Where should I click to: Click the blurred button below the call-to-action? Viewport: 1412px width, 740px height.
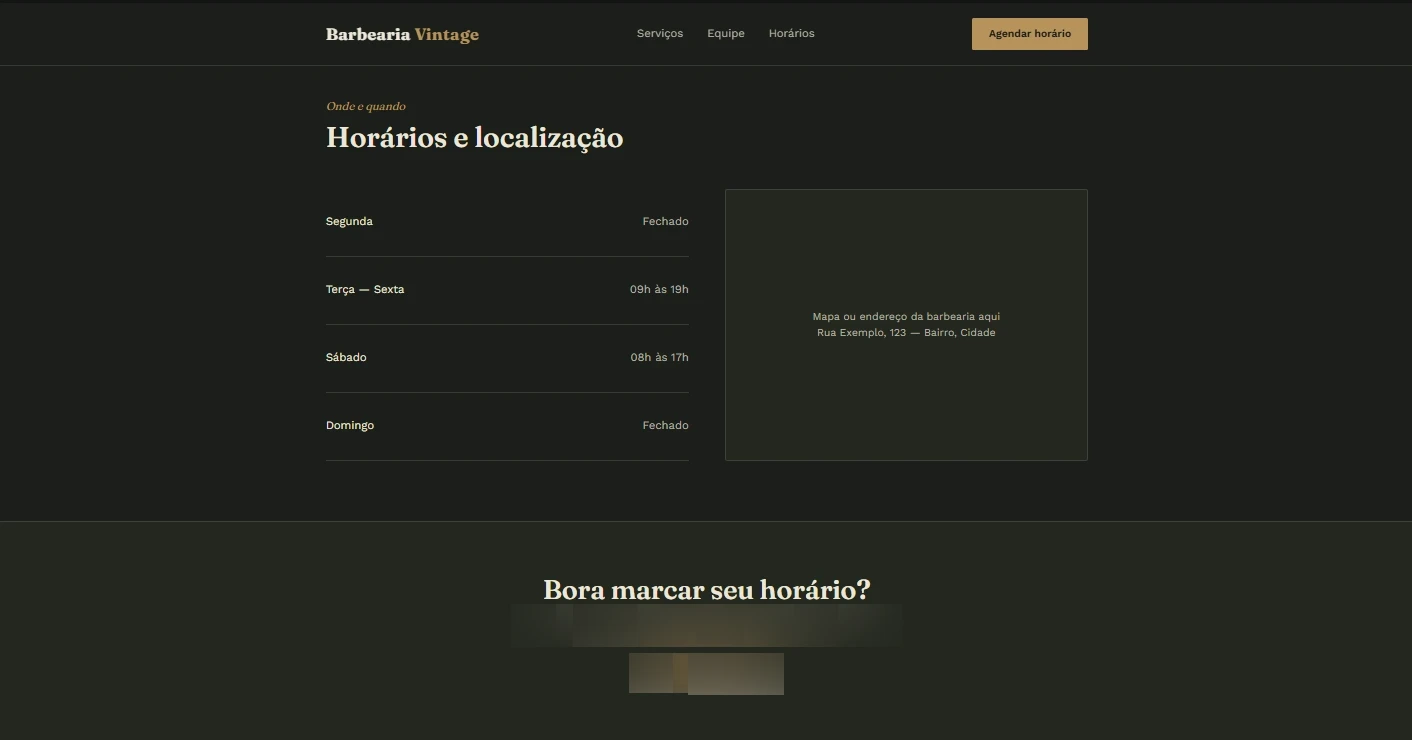(706, 673)
